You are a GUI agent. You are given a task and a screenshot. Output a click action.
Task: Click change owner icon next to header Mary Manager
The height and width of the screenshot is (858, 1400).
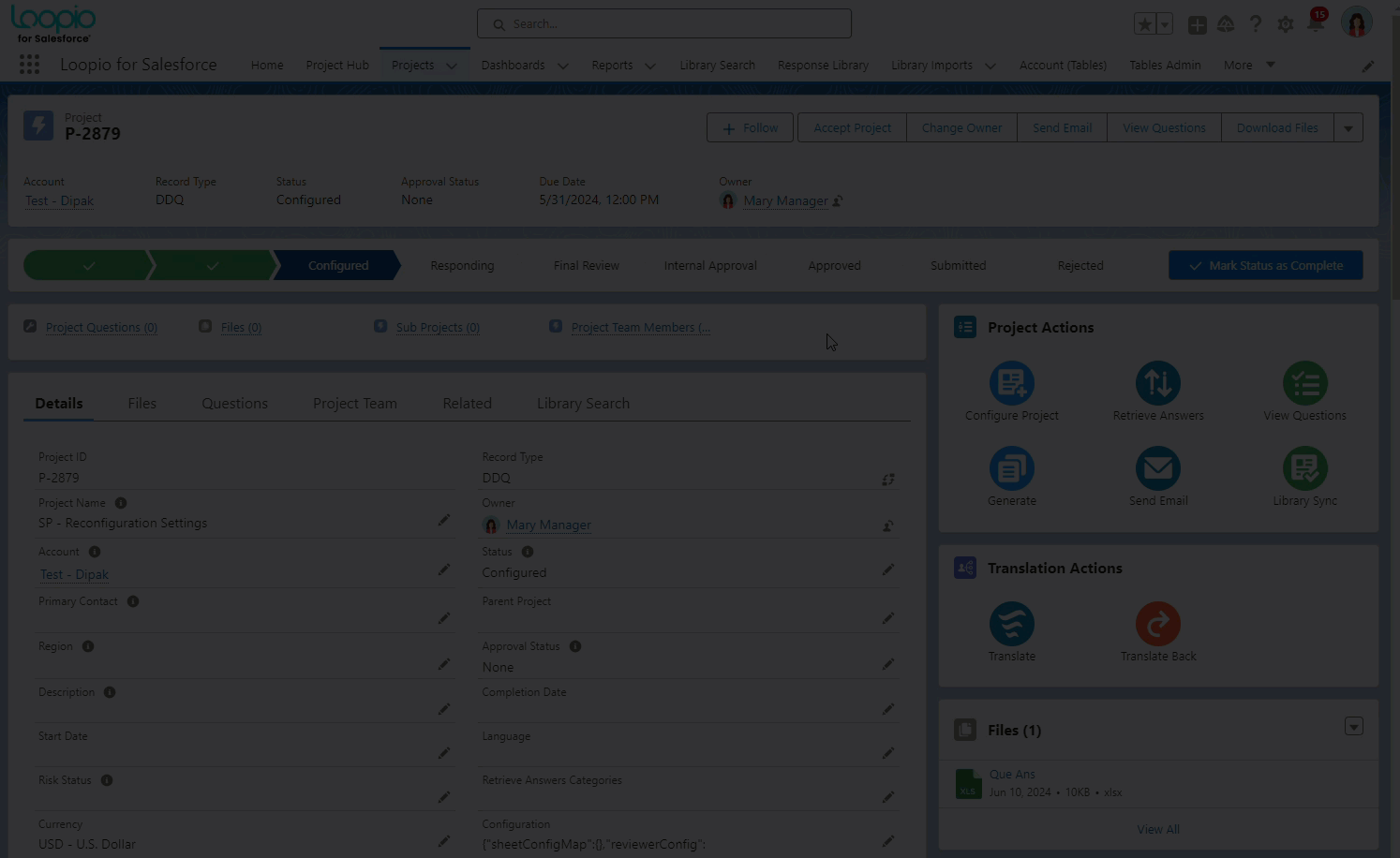click(838, 200)
